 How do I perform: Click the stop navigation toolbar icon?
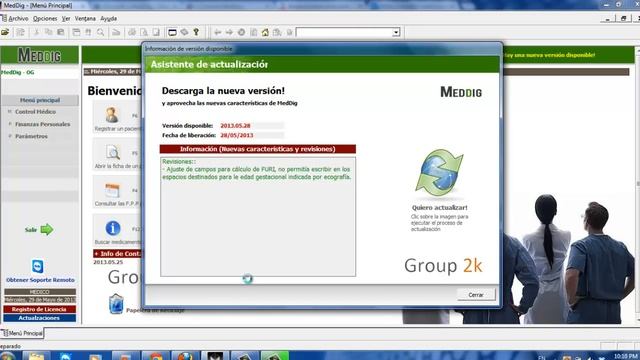(x=241, y=32)
